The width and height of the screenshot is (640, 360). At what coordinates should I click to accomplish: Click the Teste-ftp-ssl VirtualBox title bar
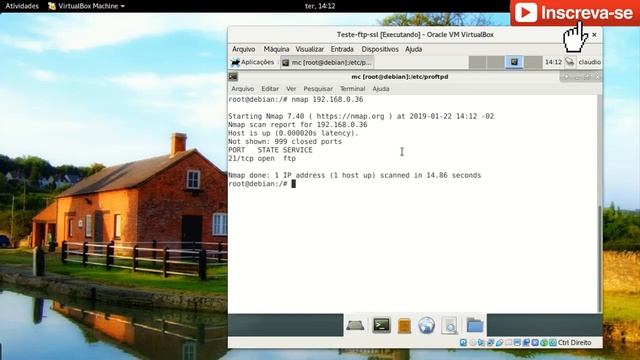pos(415,35)
